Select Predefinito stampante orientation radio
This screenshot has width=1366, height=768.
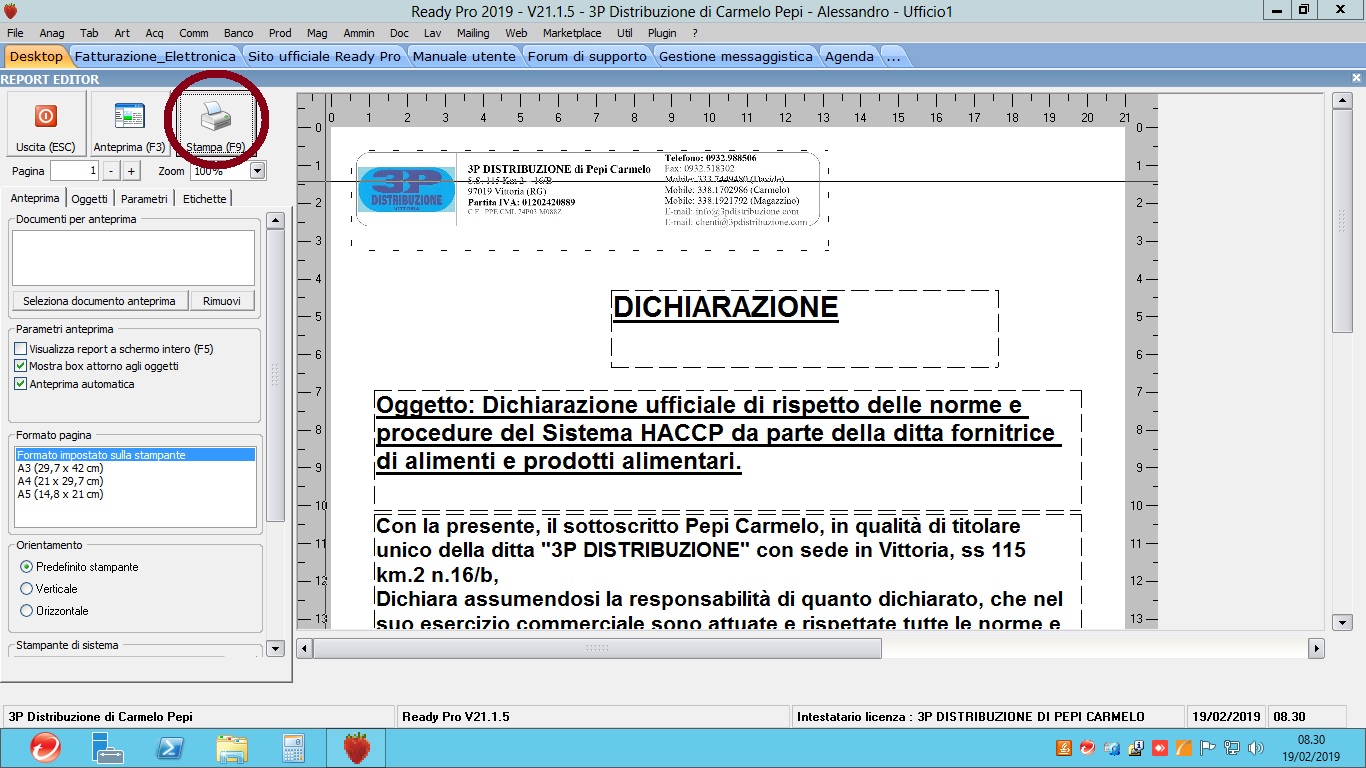pyautogui.click(x=27, y=567)
